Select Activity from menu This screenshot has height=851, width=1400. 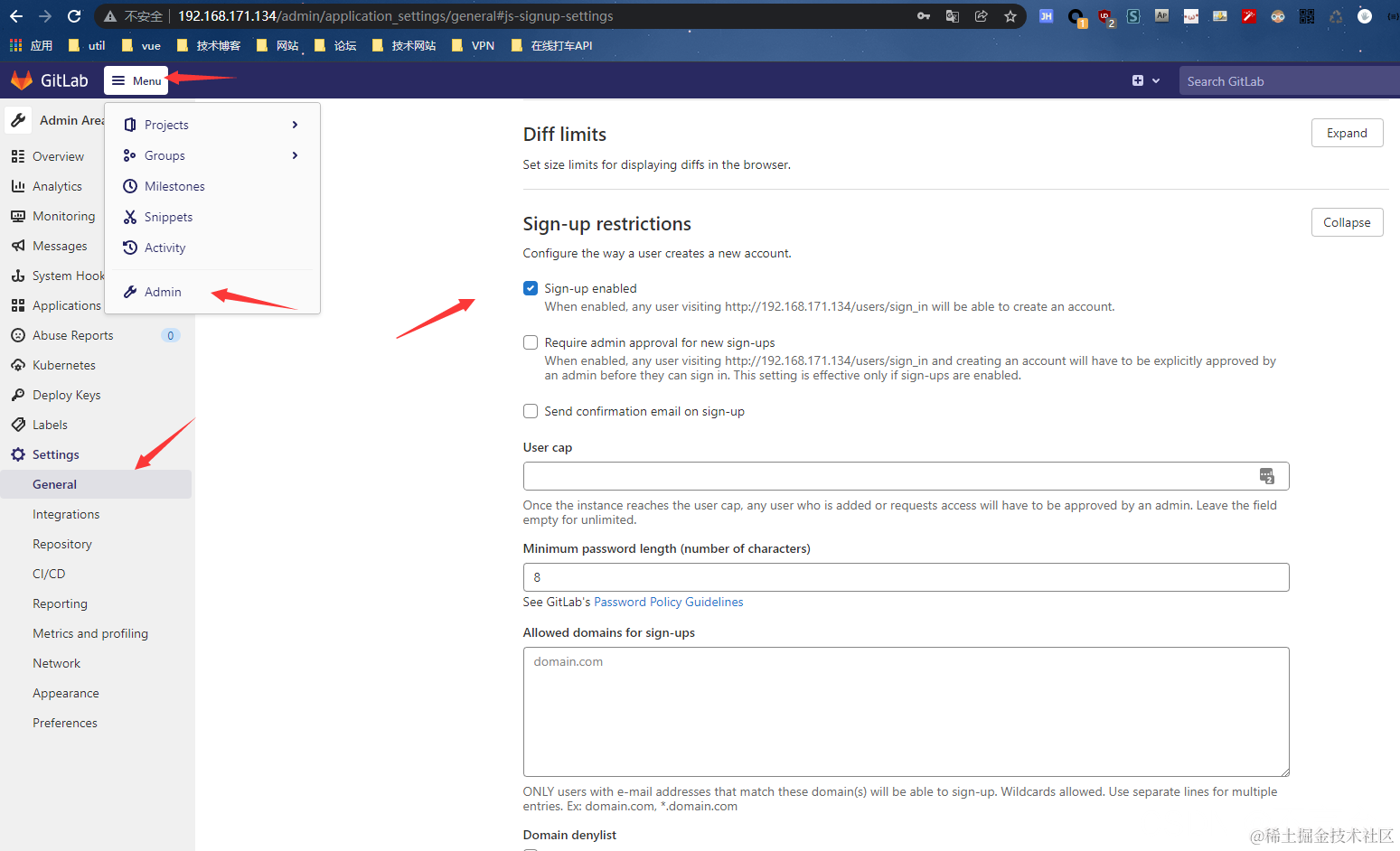(212, 248)
